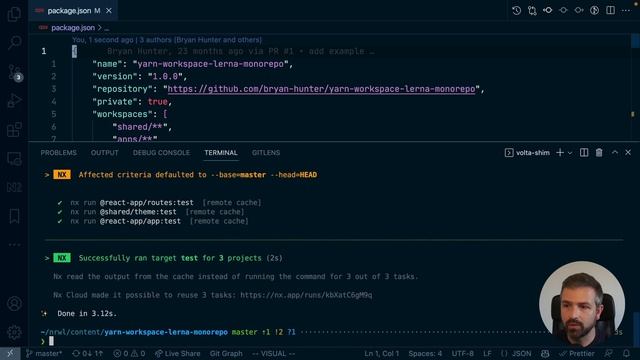Viewport: 640px width, 360px height.
Task: Open the Nx Console view
Action: tap(14, 187)
